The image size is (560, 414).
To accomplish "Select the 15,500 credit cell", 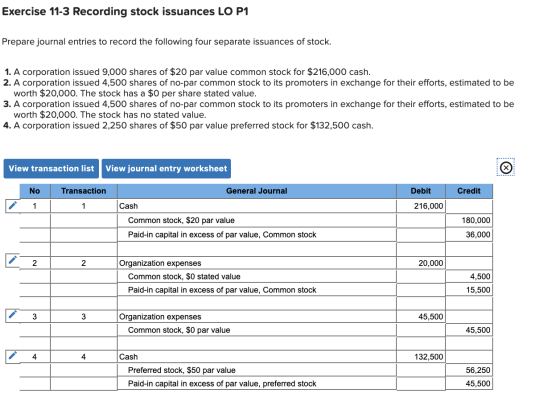I will (469, 290).
